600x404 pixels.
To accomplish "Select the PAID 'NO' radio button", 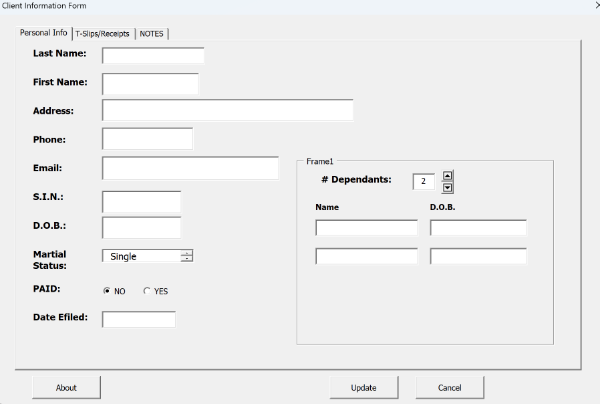I will 107,291.
